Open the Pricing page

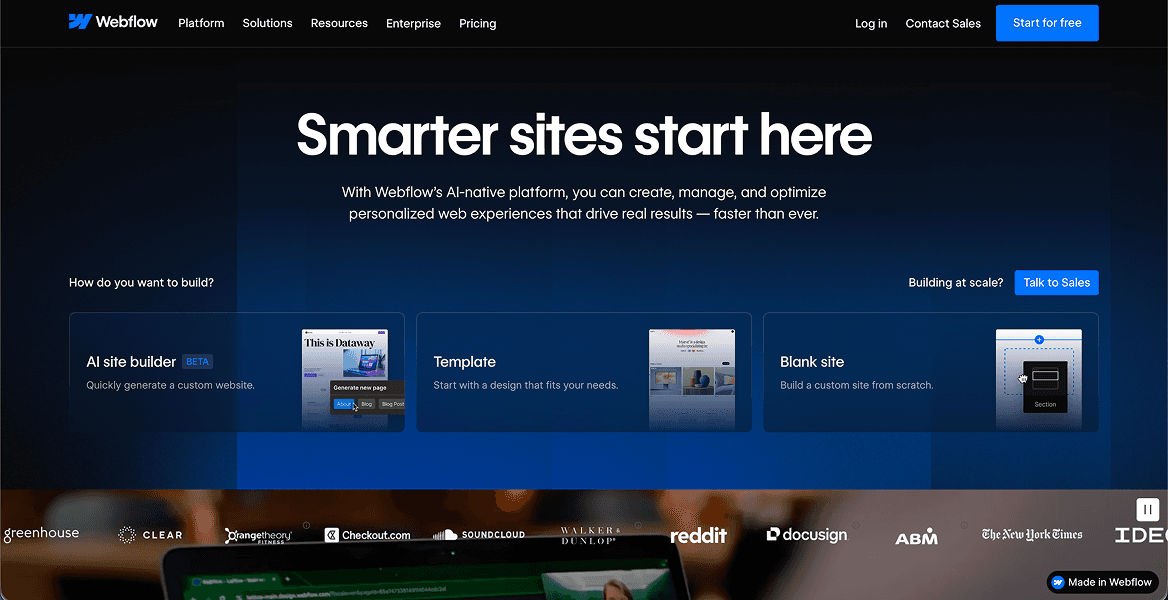click(x=477, y=23)
